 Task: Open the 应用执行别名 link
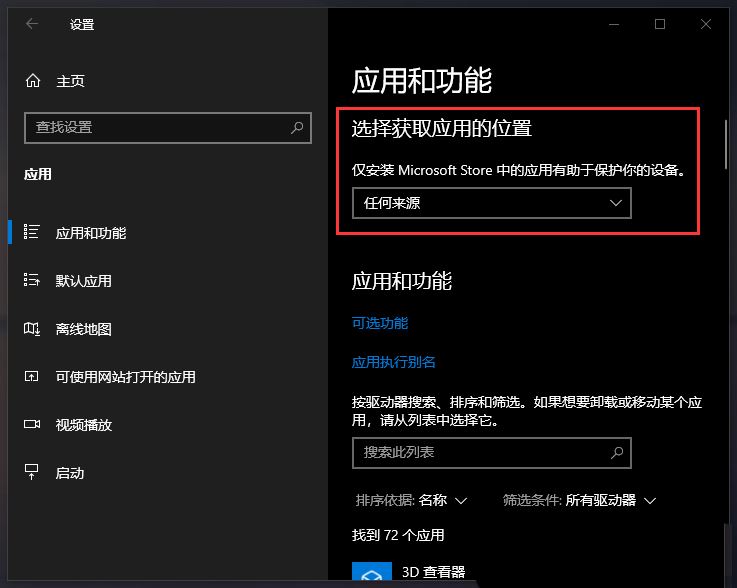394,362
